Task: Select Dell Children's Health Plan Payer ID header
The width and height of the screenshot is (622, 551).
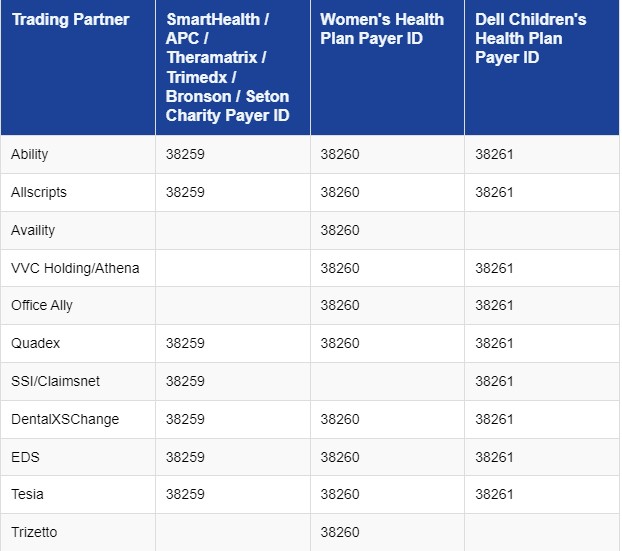Action: click(x=530, y=39)
